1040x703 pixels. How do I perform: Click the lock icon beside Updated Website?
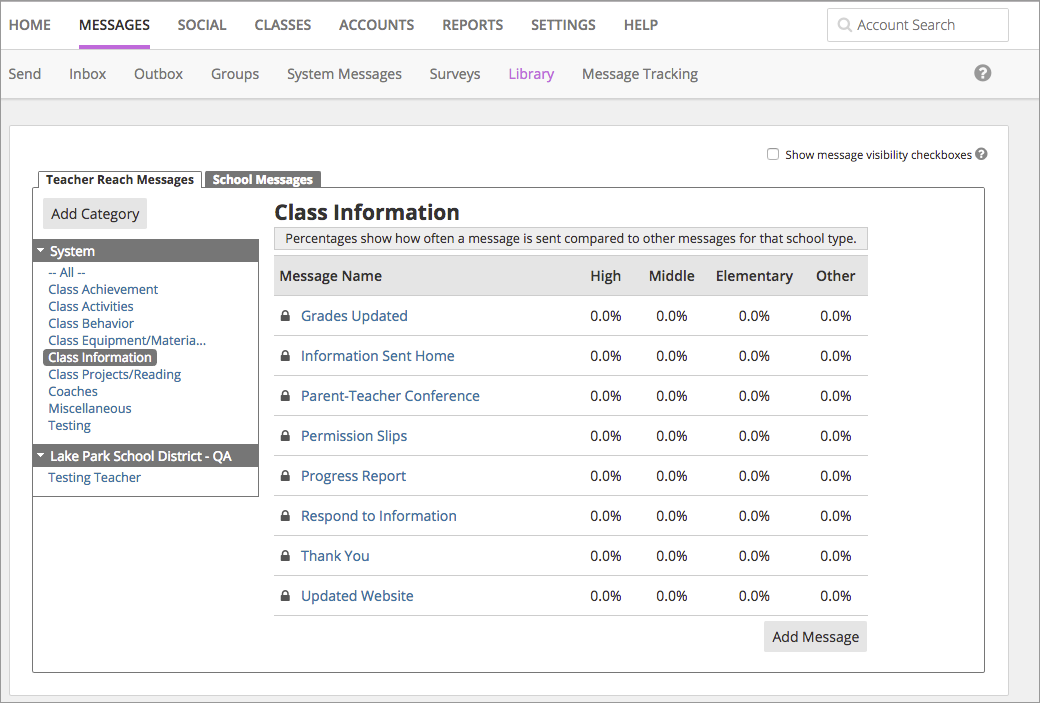(x=285, y=595)
